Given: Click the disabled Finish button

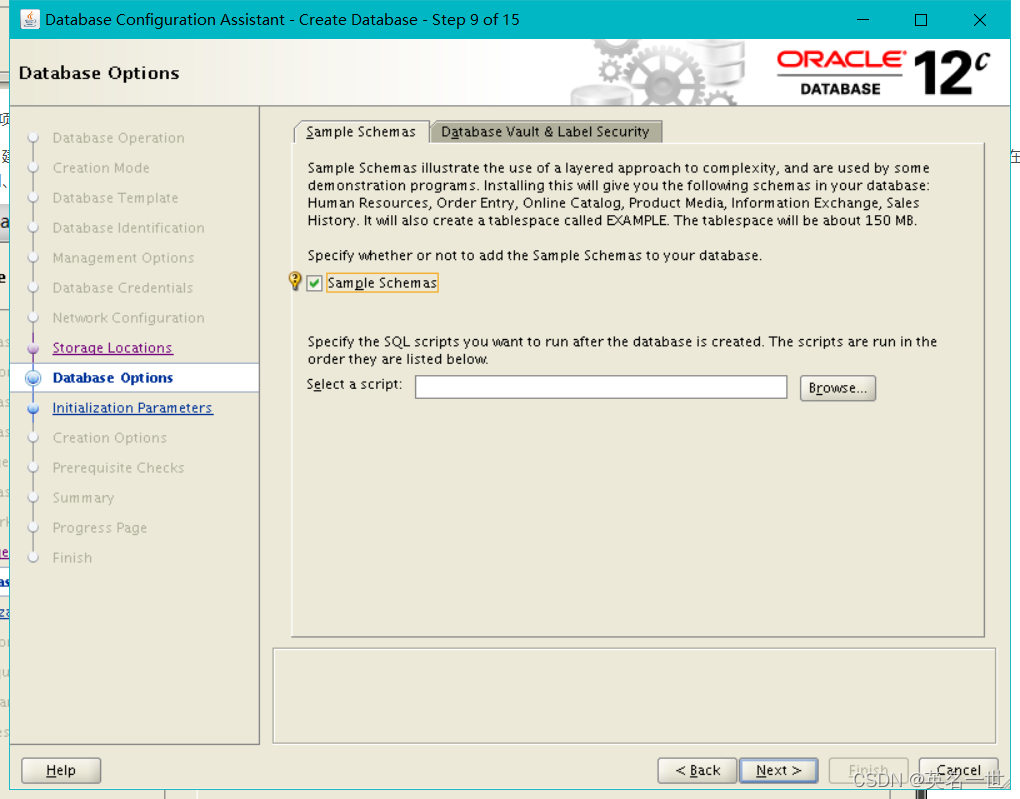Looking at the screenshot, I should [x=868, y=770].
